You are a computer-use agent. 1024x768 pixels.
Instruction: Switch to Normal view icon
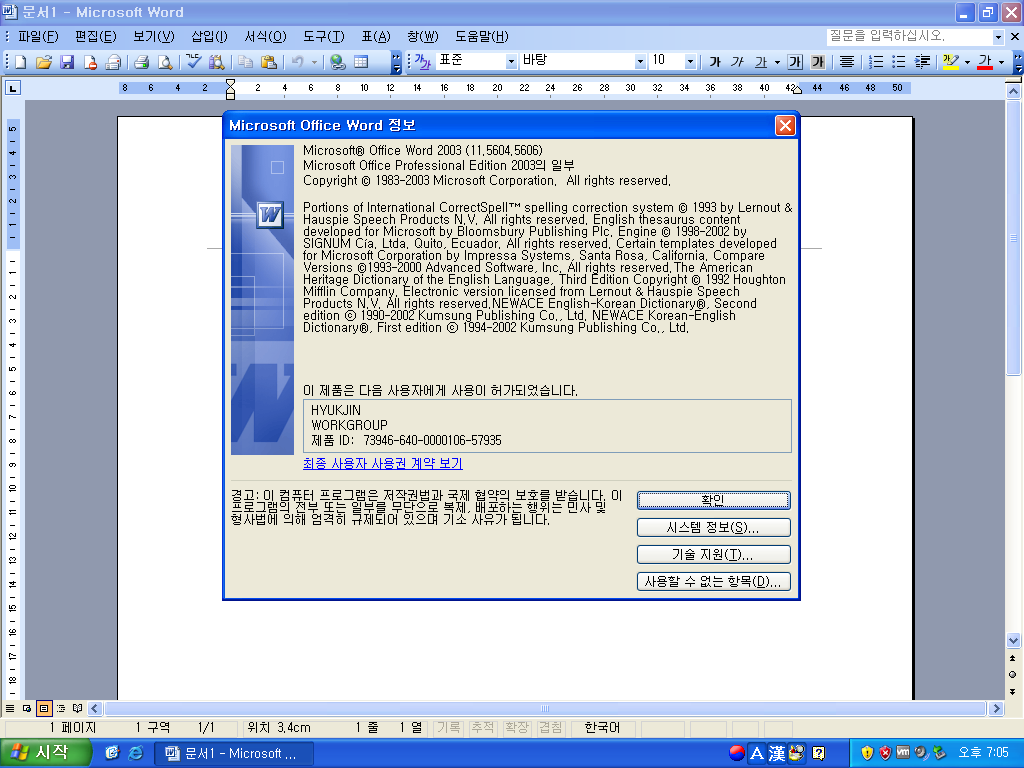tap(10, 708)
